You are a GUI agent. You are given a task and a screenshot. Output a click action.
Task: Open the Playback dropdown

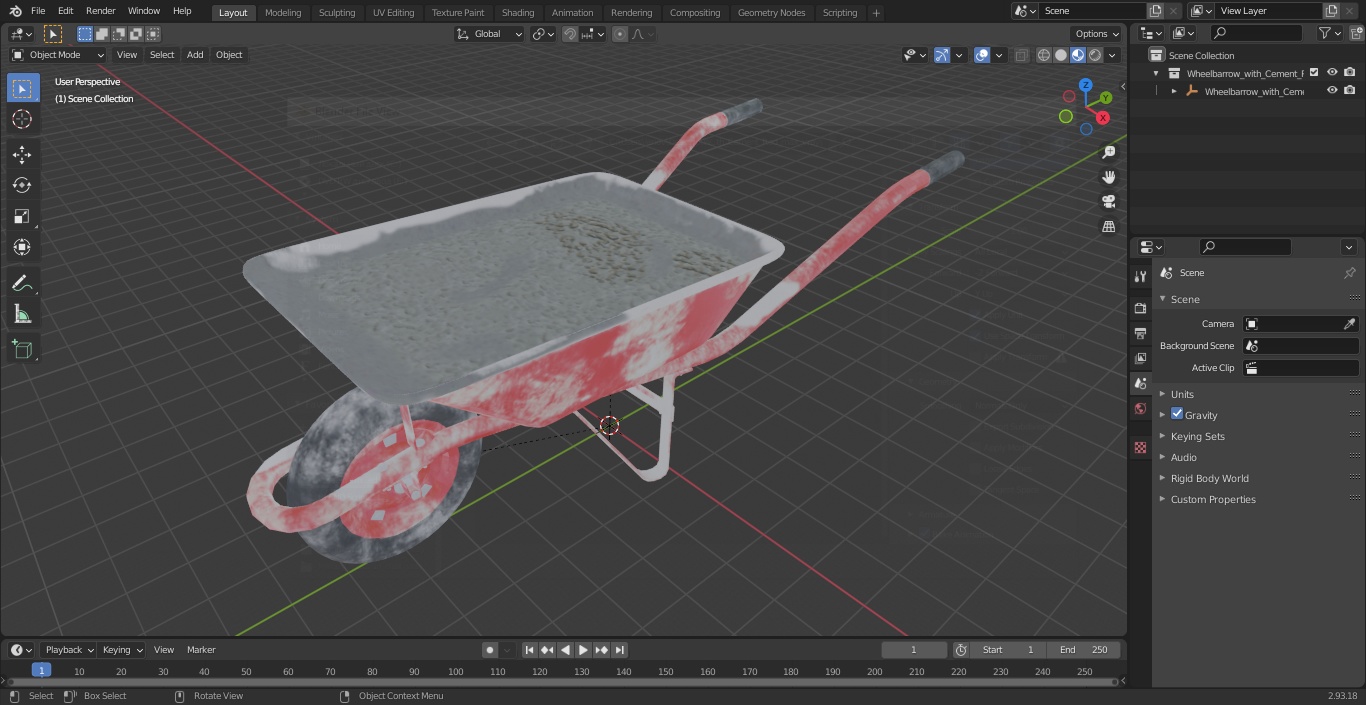coord(69,650)
